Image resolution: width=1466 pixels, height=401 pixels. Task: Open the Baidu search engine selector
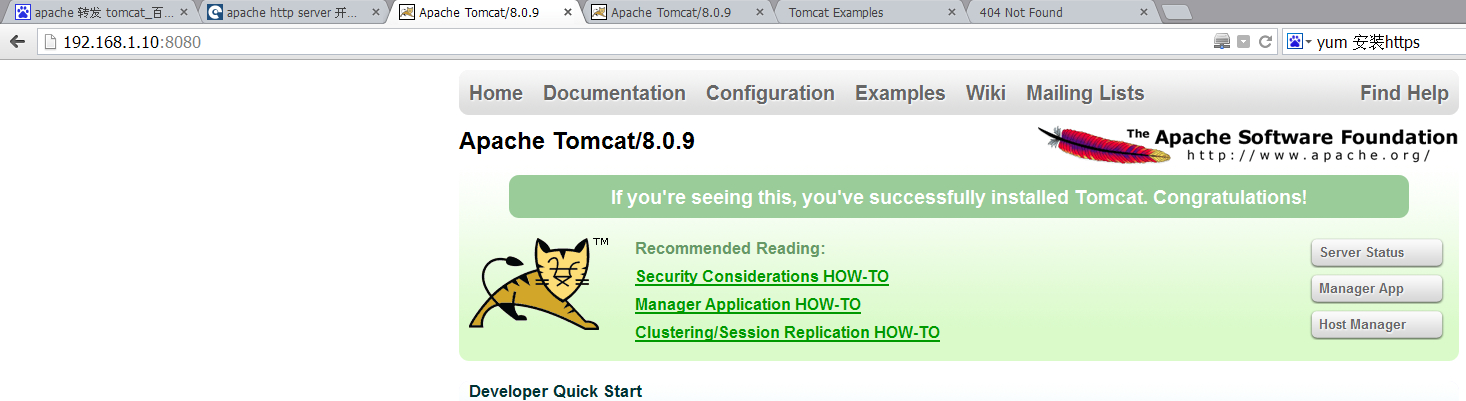coord(1299,42)
